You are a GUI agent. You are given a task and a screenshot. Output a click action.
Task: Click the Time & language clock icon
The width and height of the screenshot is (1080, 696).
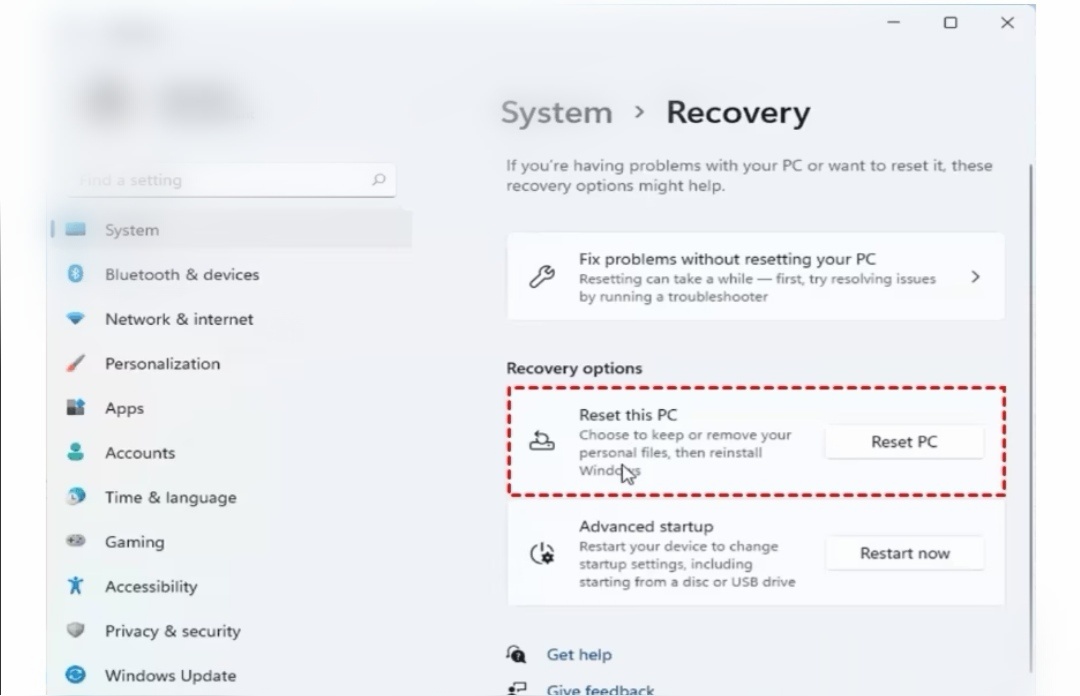coord(76,497)
